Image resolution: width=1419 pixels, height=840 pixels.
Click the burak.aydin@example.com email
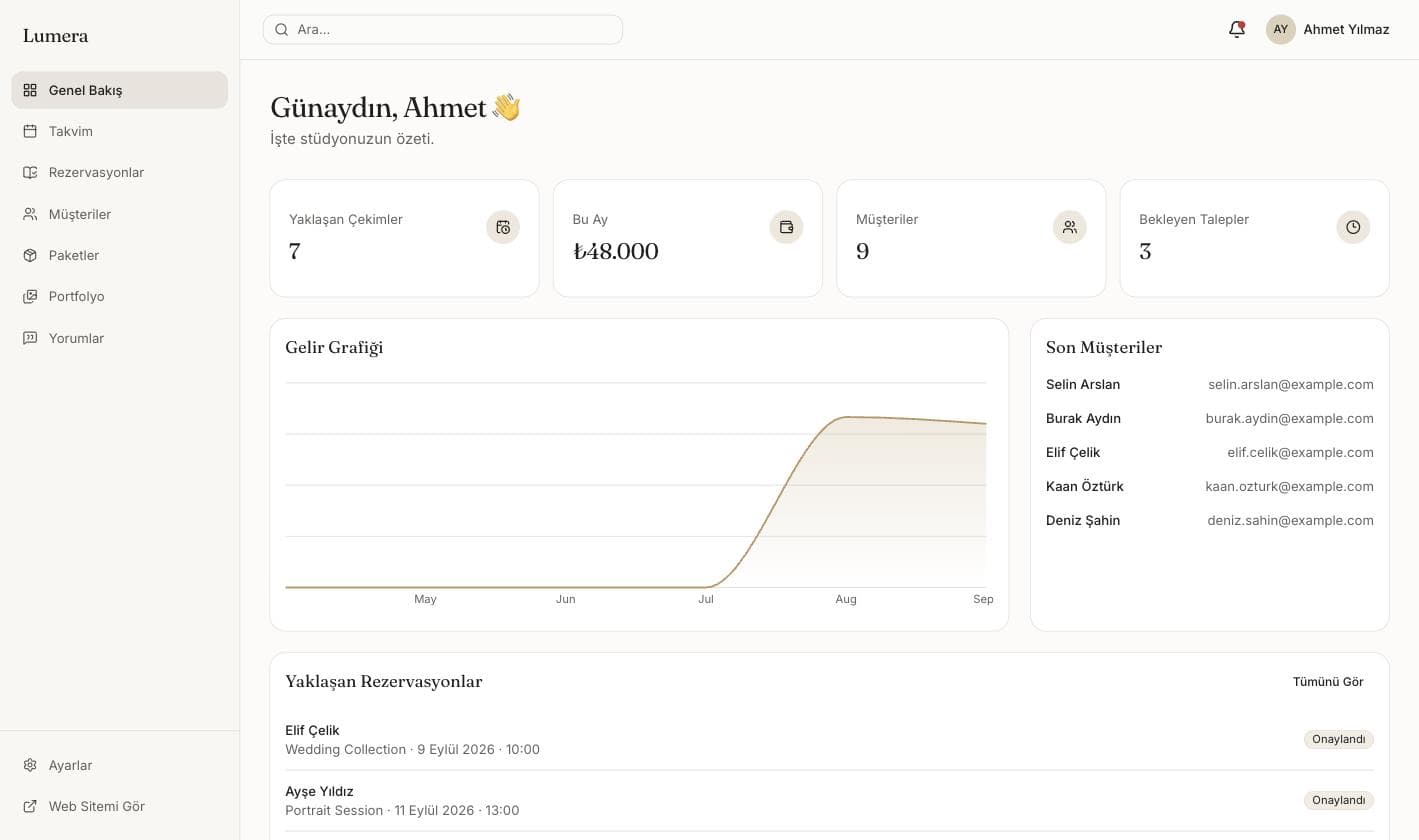tap(1290, 418)
